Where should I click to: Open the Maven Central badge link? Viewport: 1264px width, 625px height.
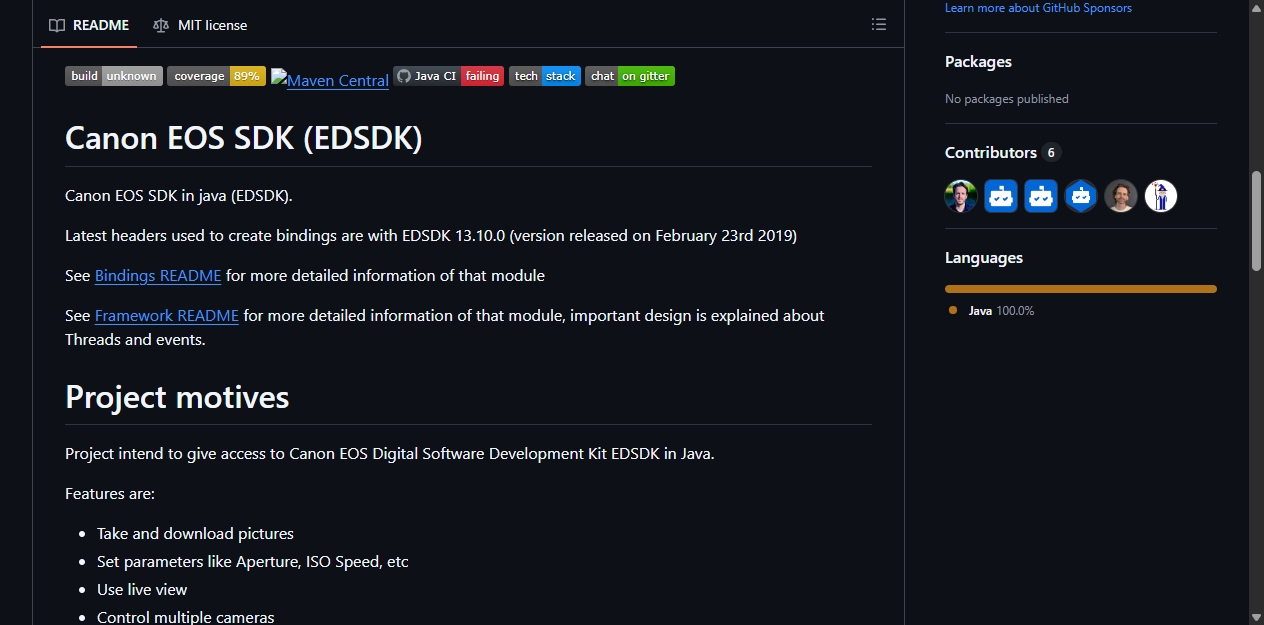pos(330,80)
